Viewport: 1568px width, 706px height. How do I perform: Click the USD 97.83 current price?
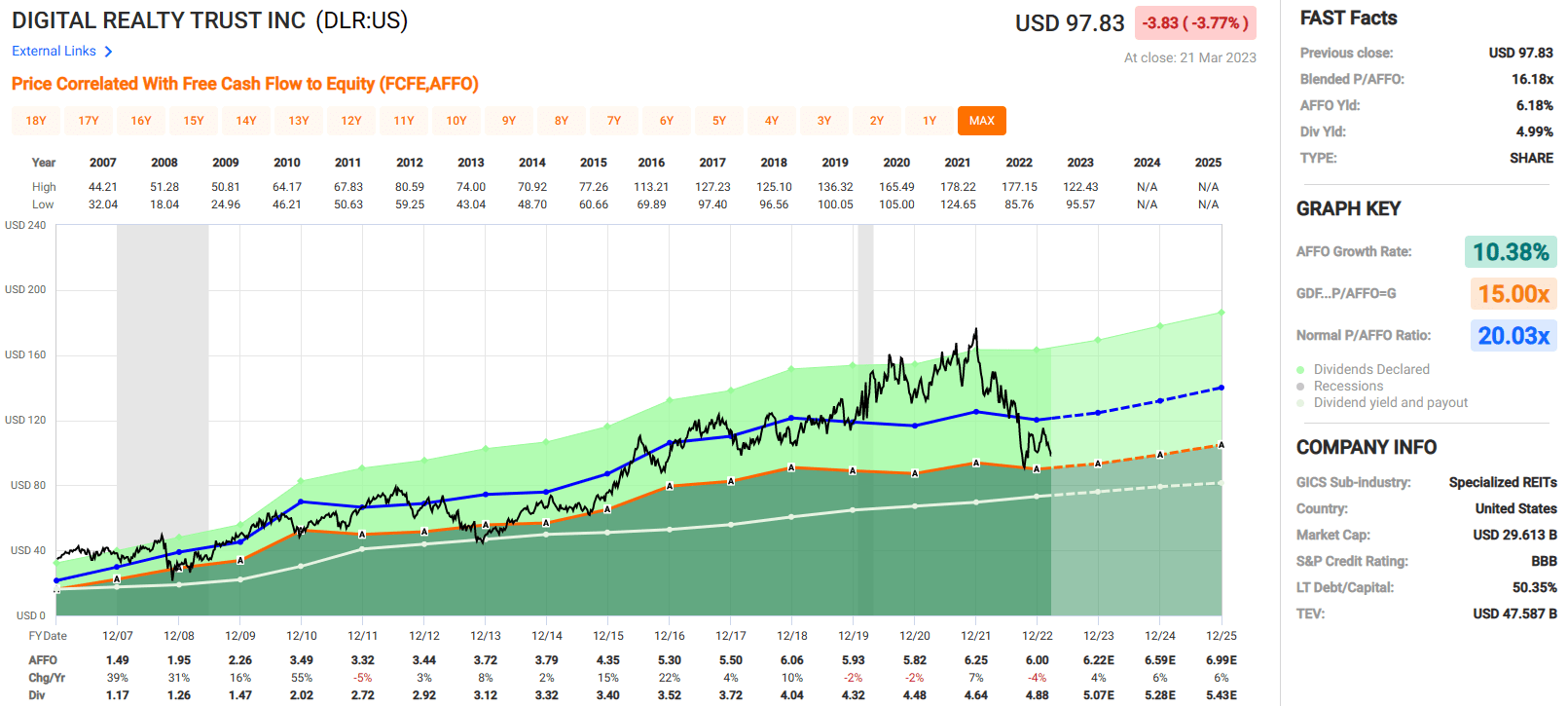1070,23
